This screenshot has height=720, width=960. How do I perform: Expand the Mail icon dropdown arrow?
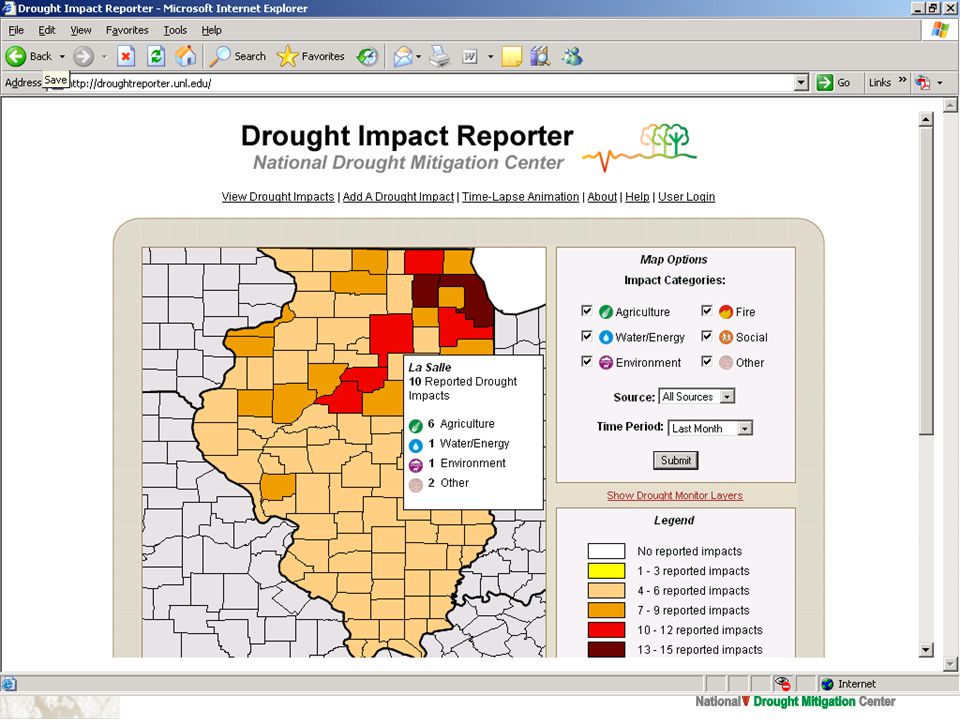tap(419, 56)
